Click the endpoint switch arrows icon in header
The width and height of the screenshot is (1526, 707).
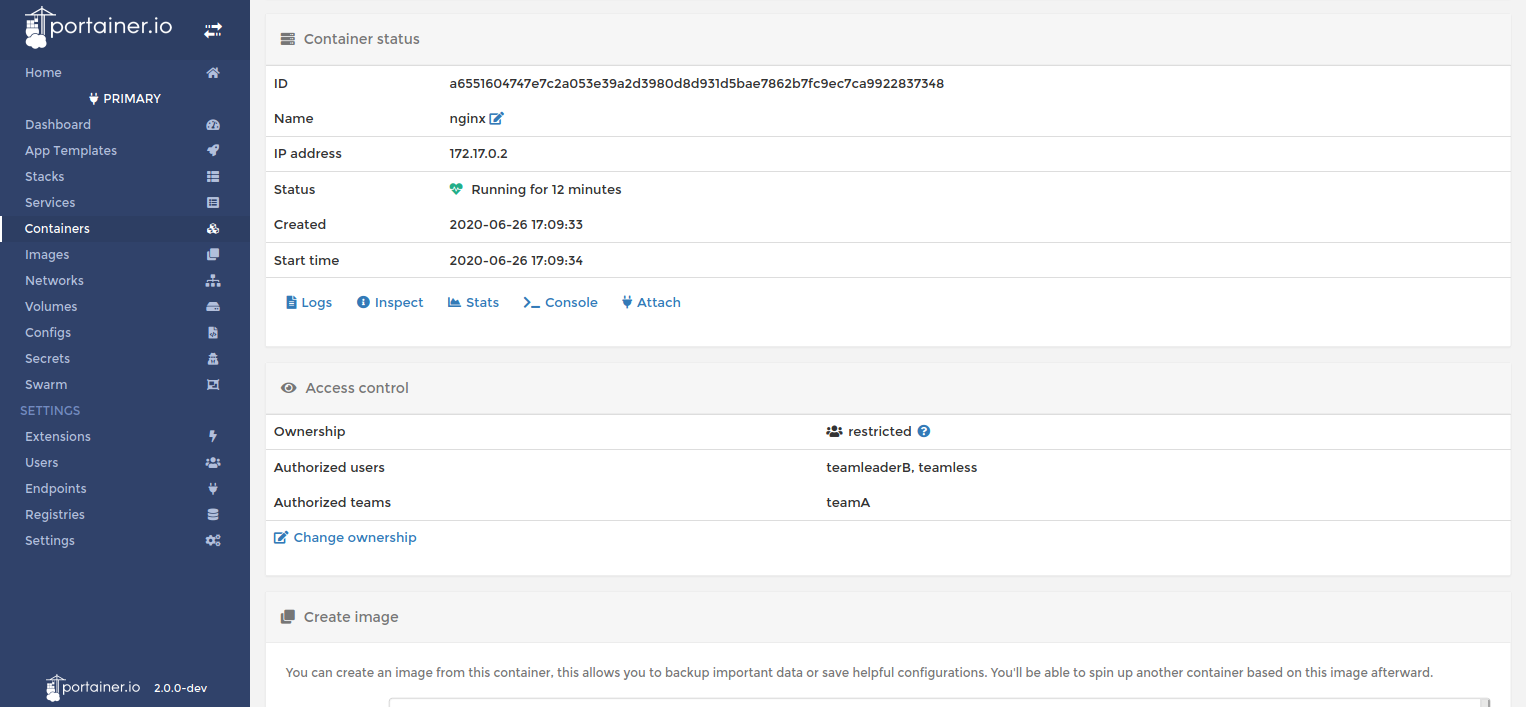213,29
